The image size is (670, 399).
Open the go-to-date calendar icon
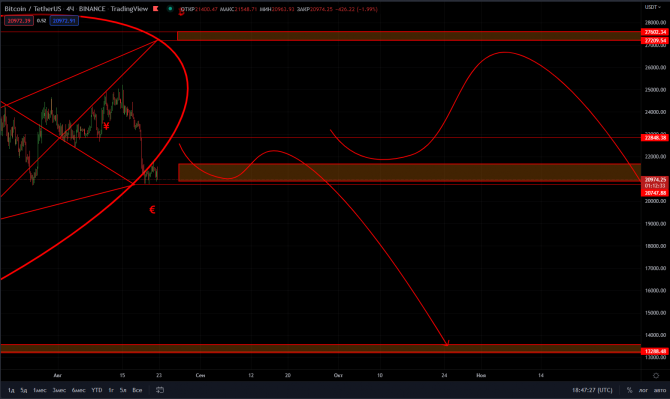160,390
